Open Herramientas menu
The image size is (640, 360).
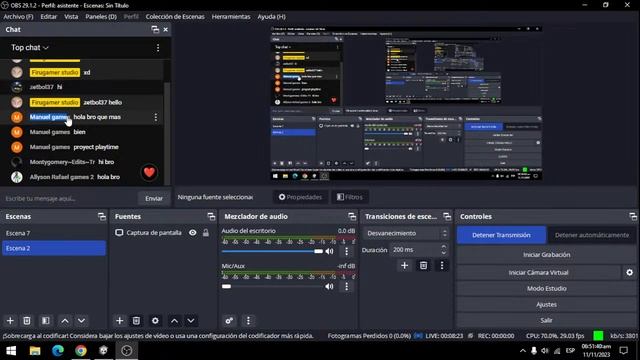(x=231, y=17)
